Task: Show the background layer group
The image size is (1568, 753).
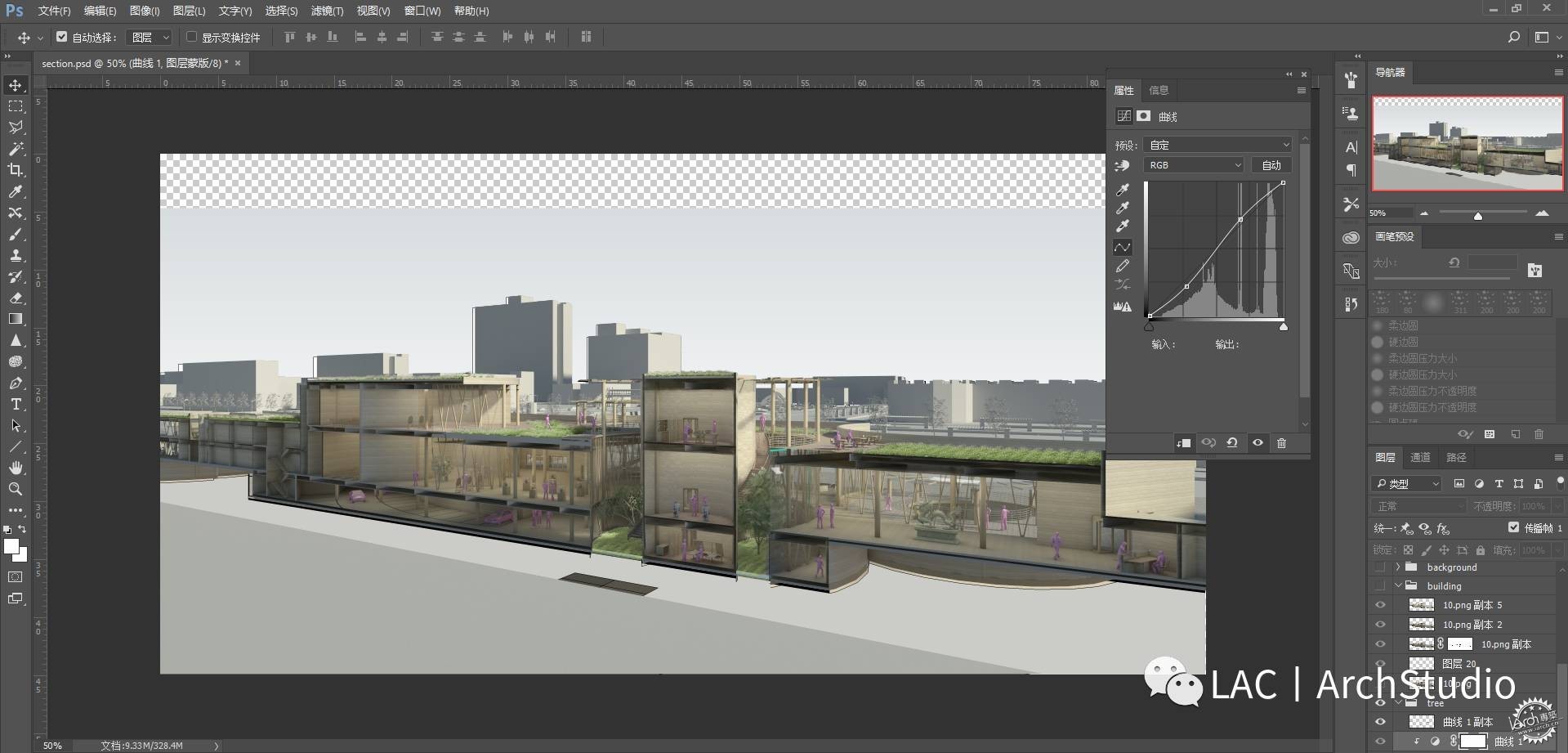Action: 1380,567
